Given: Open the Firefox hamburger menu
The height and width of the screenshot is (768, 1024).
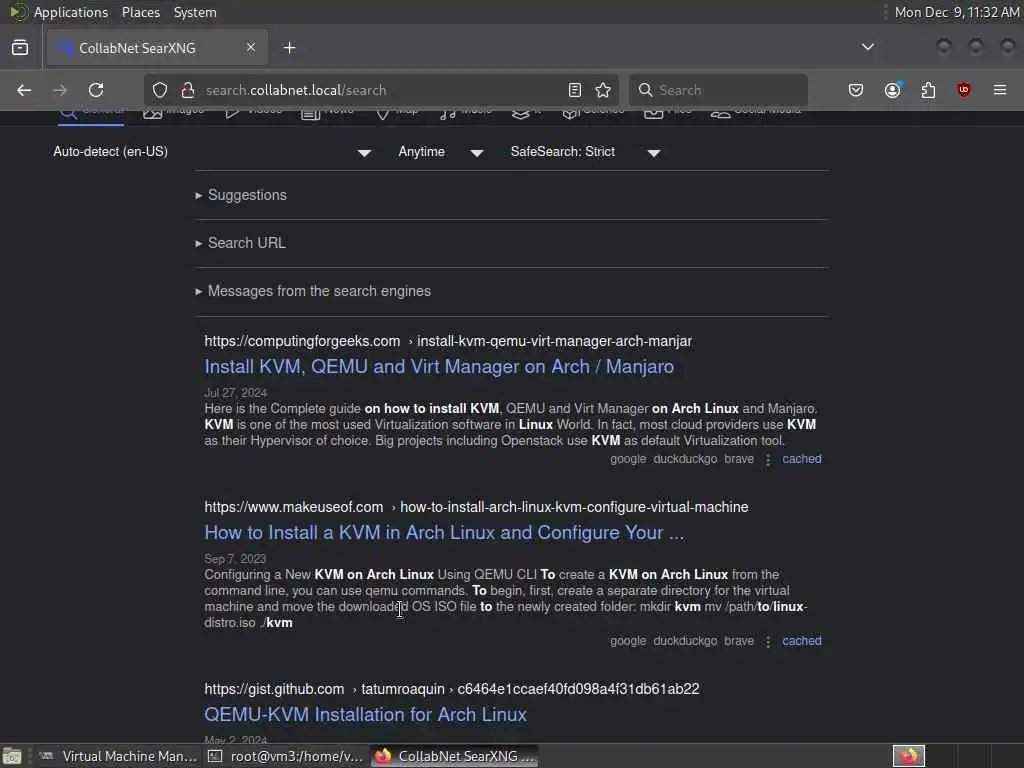Looking at the screenshot, I should pos(1000,90).
